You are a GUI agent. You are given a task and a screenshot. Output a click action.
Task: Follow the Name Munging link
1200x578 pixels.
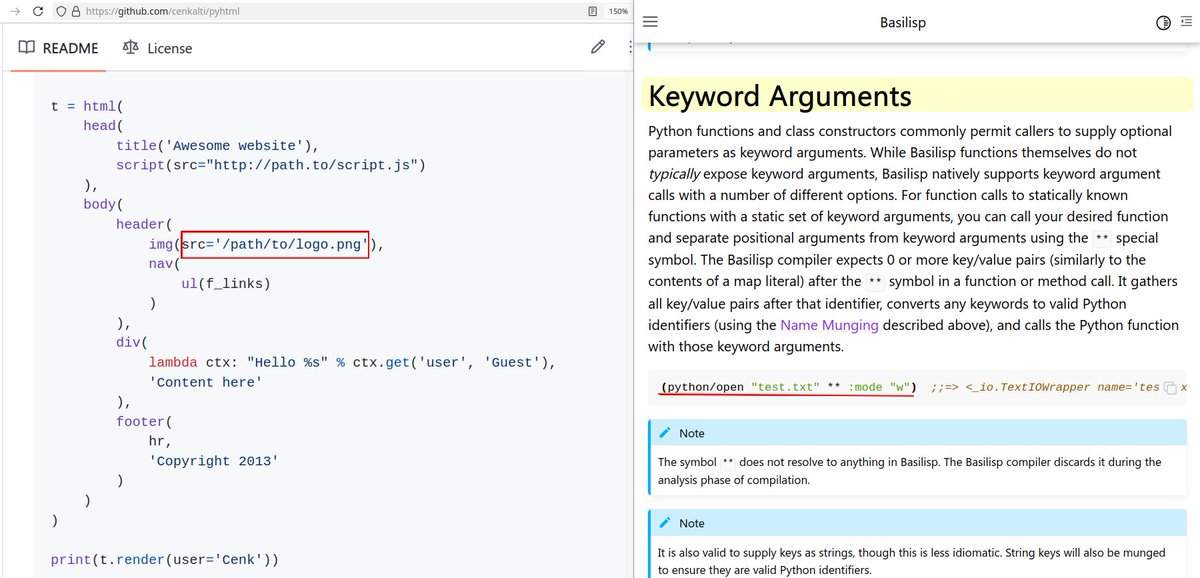click(x=829, y=325)
